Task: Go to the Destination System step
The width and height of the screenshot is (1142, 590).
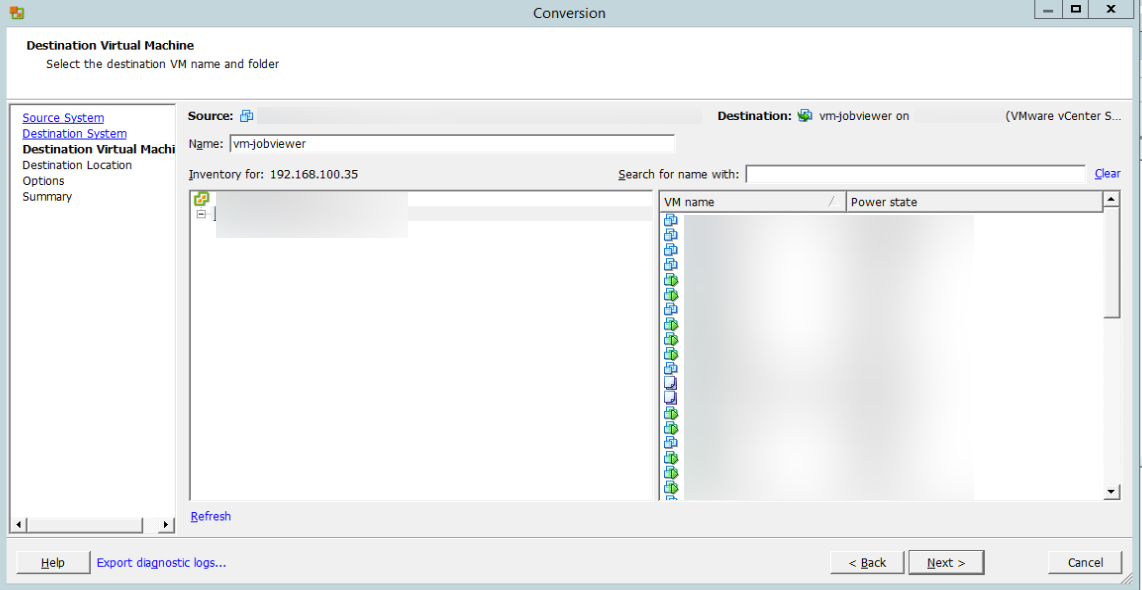Action: [74, 134]
